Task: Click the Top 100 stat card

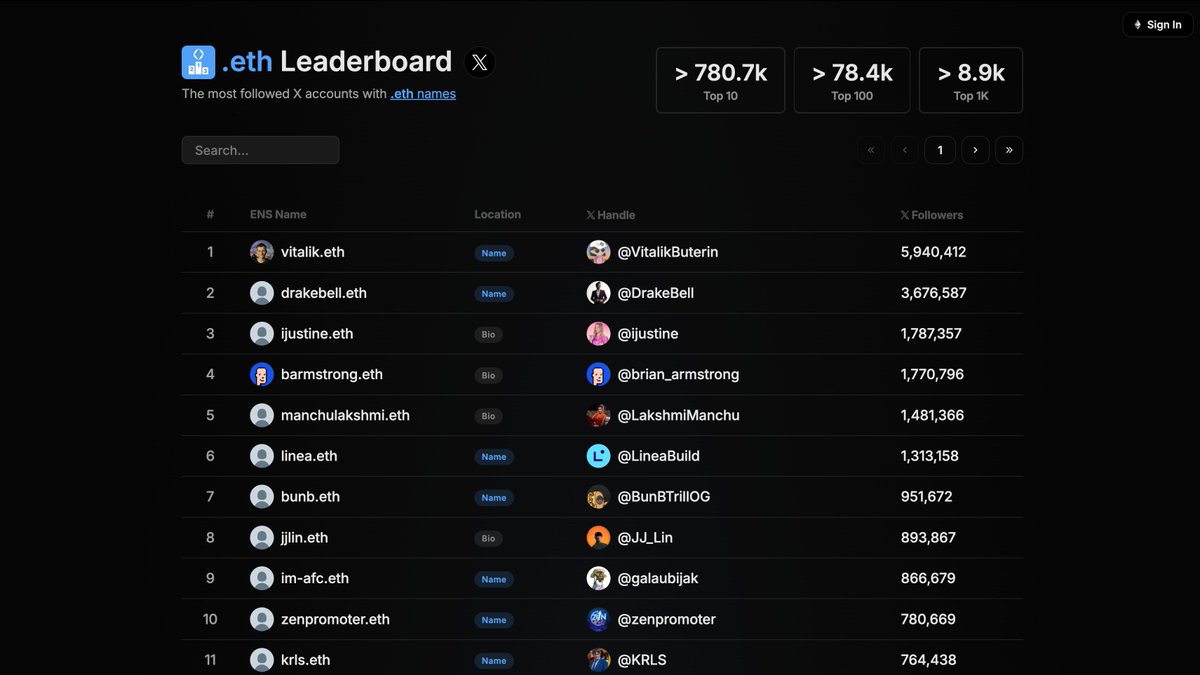Action: coord(852,80)
